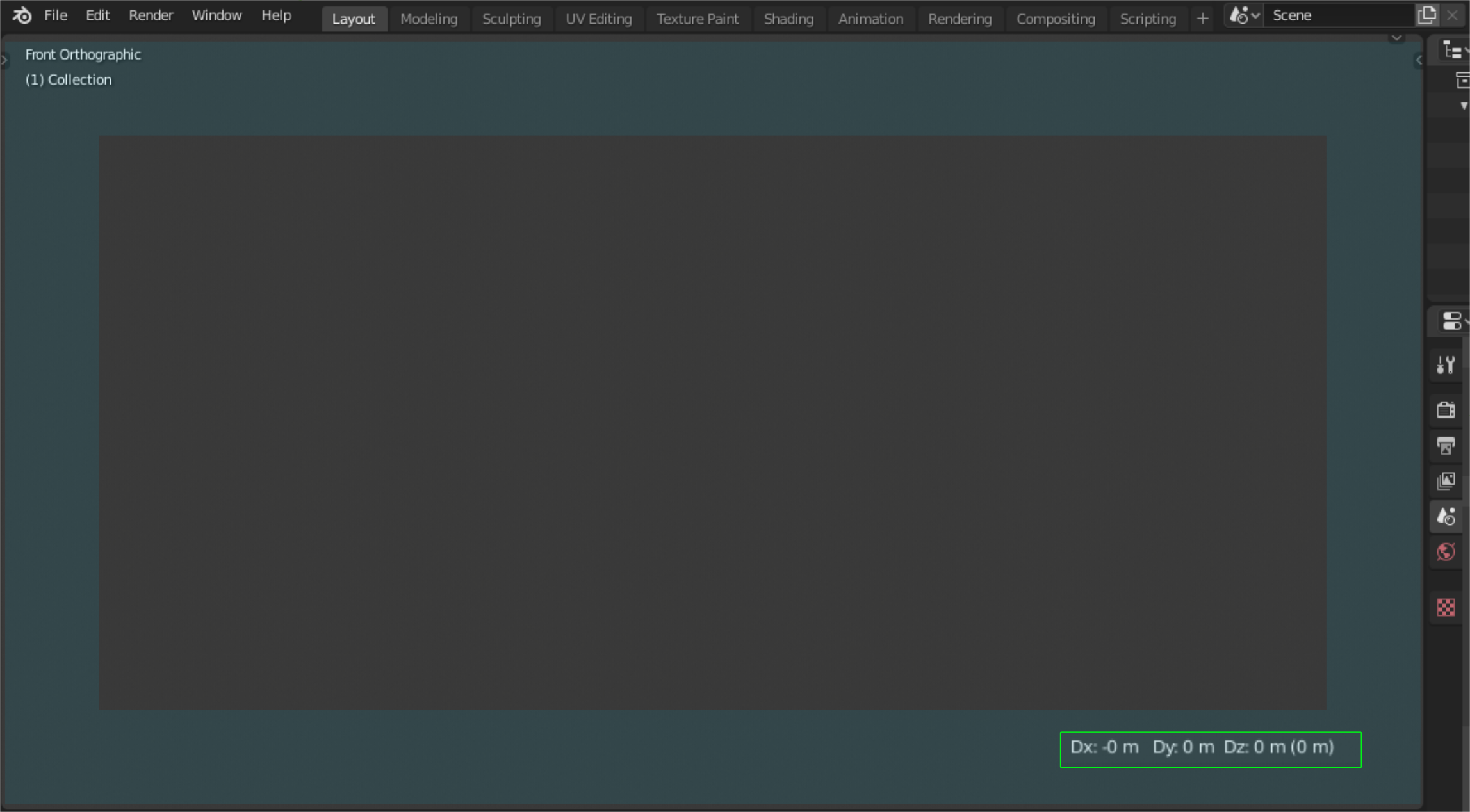Image resolution: width=1470 pixels, height=812 pixels.
Task: Switch to the UV Editing workspace tab
Action: [598, 19]
